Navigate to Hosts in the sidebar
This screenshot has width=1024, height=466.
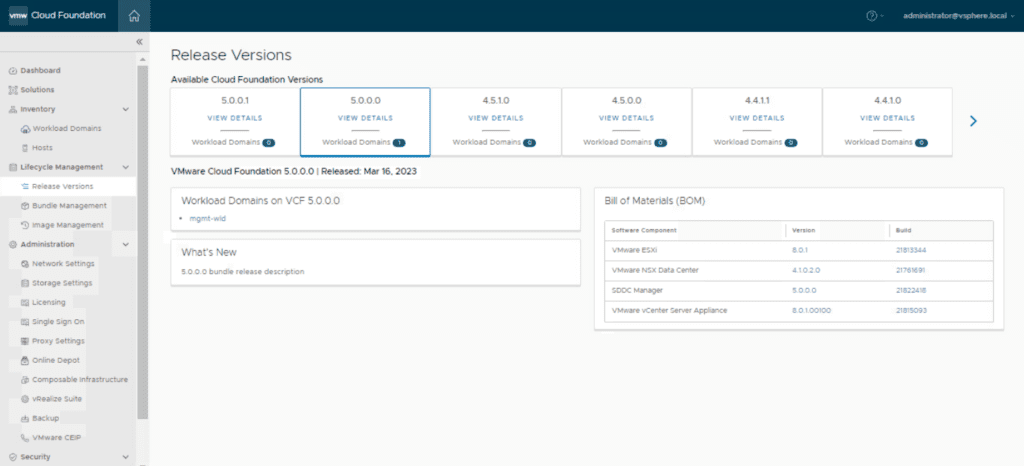42,148
